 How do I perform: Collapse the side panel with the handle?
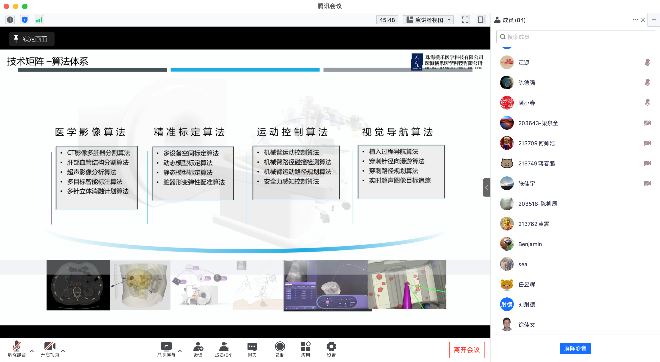pos(486,188)
